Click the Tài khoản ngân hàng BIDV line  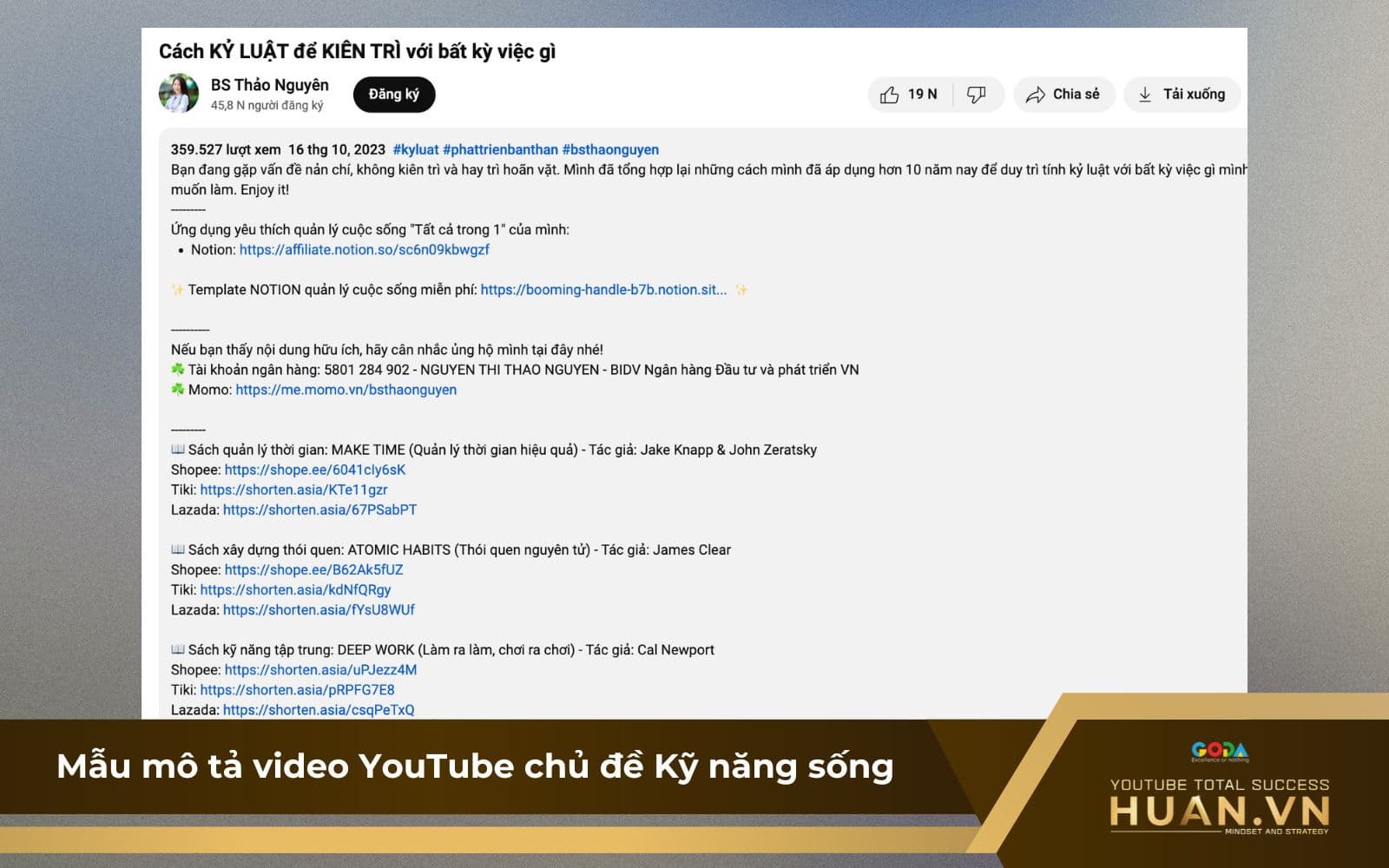[x=515, y=370]
